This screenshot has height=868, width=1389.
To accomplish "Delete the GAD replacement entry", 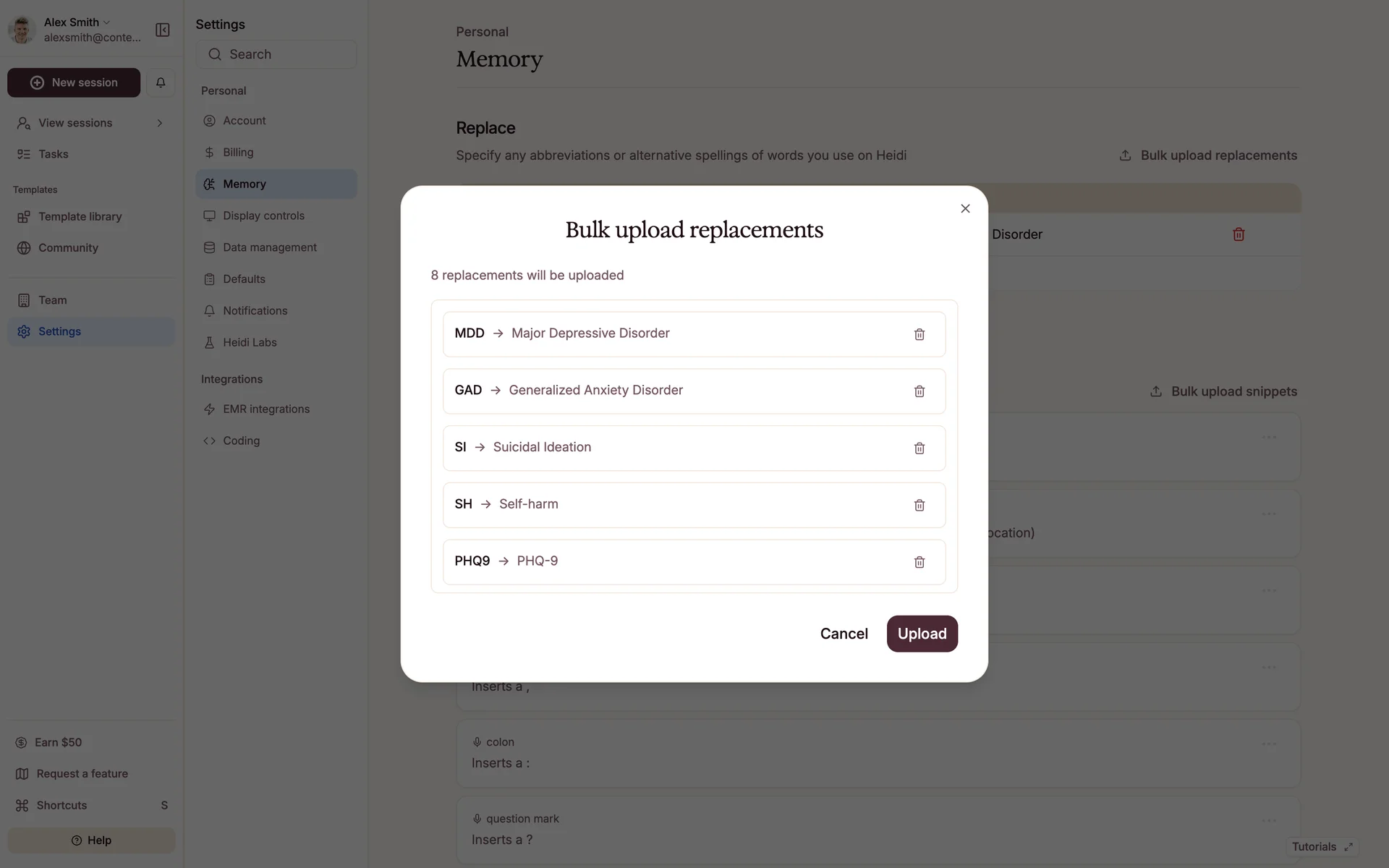I will [x=919, y=391].
